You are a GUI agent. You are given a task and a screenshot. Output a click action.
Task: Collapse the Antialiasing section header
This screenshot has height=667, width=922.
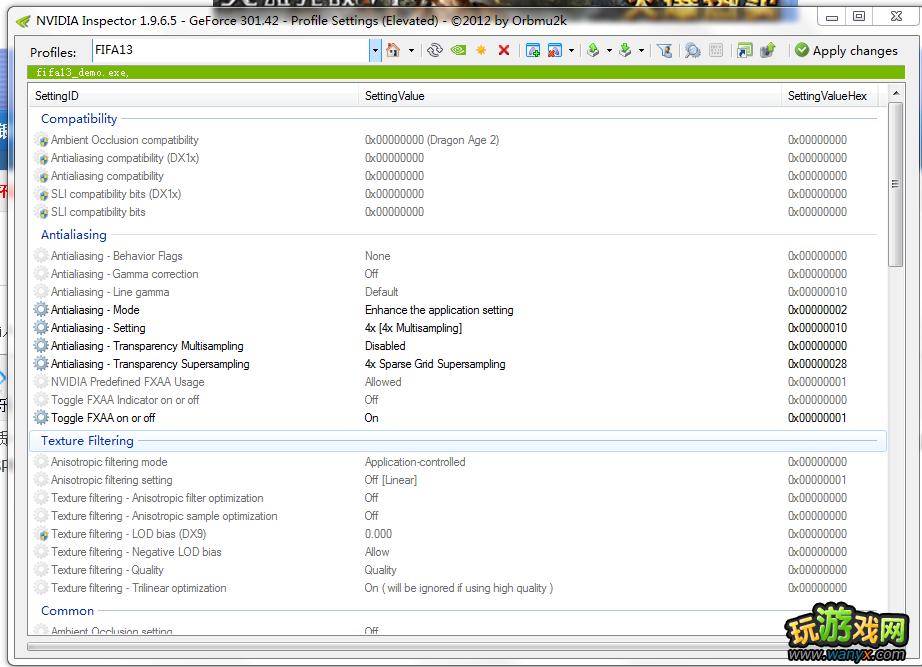74,235
